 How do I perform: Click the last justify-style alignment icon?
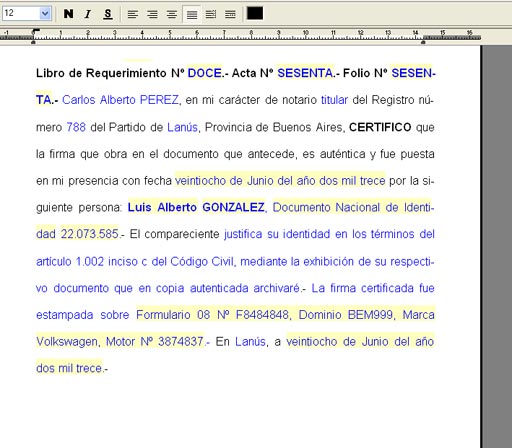pyautogui.click(x=230, y=14)
